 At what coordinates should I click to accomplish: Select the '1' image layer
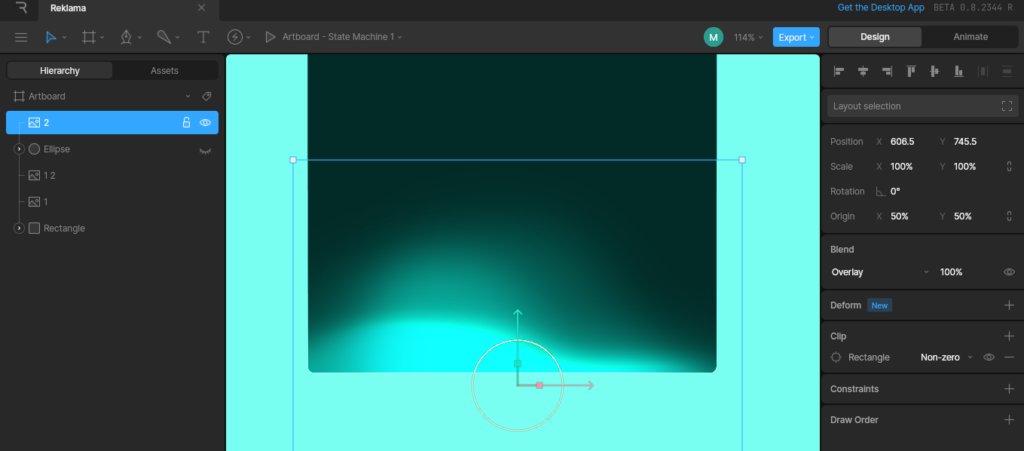point(112,202)
